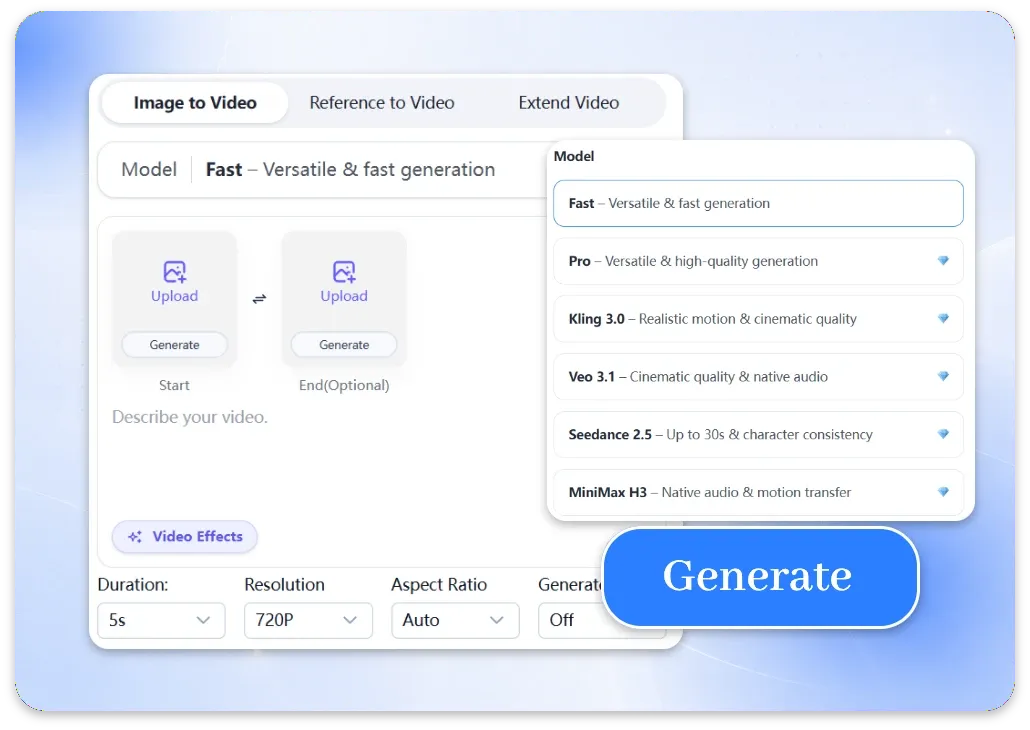Open the Model selector showing Fast
1030x730 pixels.
point(322,170)
